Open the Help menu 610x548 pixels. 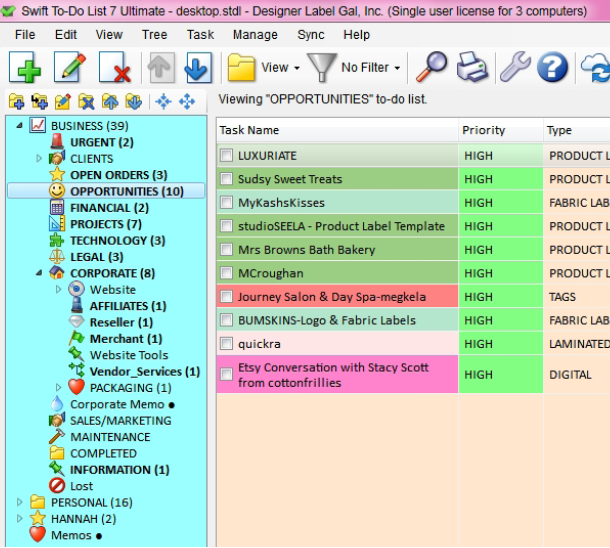[356, 35]
